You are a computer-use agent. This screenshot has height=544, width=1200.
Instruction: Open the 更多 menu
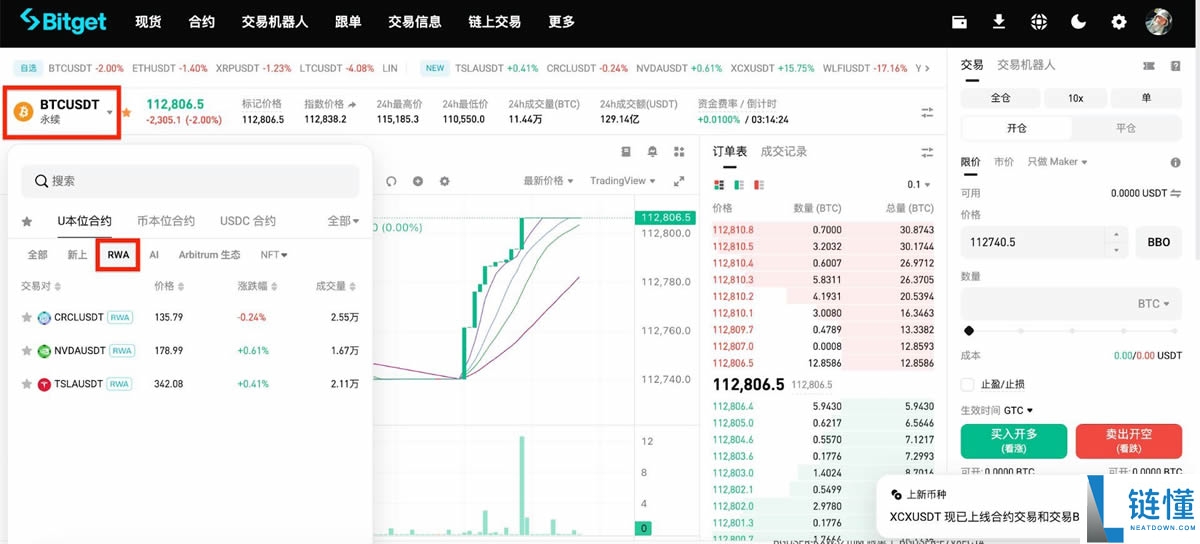561,22
